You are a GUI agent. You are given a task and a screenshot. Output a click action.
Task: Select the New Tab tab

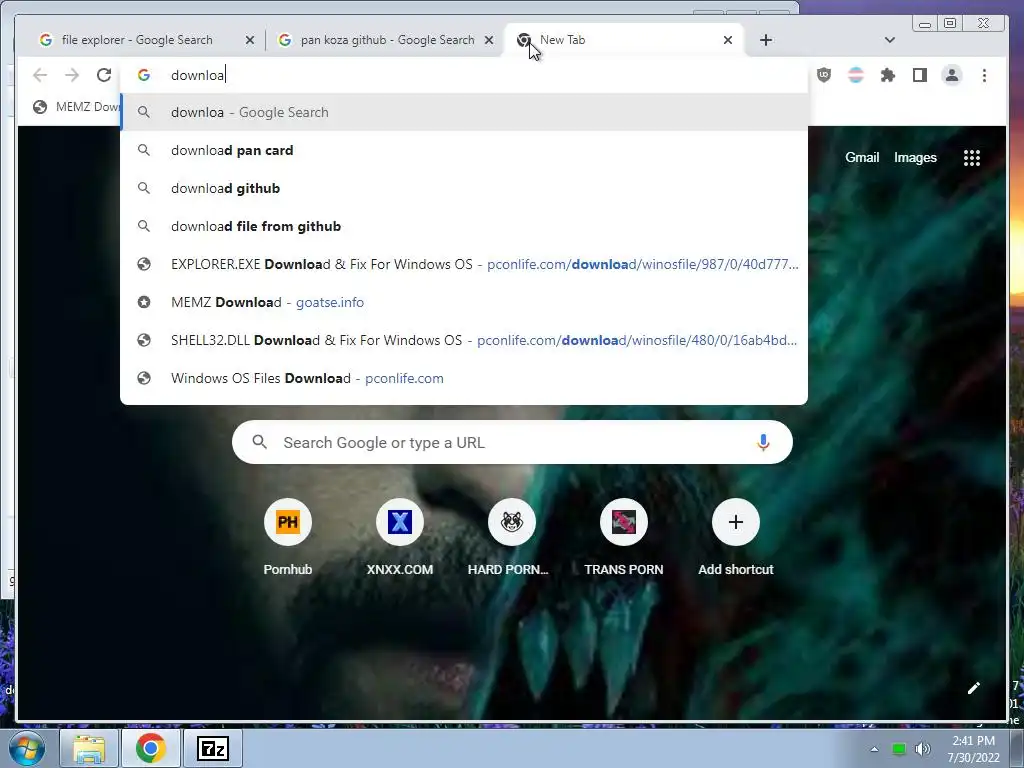624,40
